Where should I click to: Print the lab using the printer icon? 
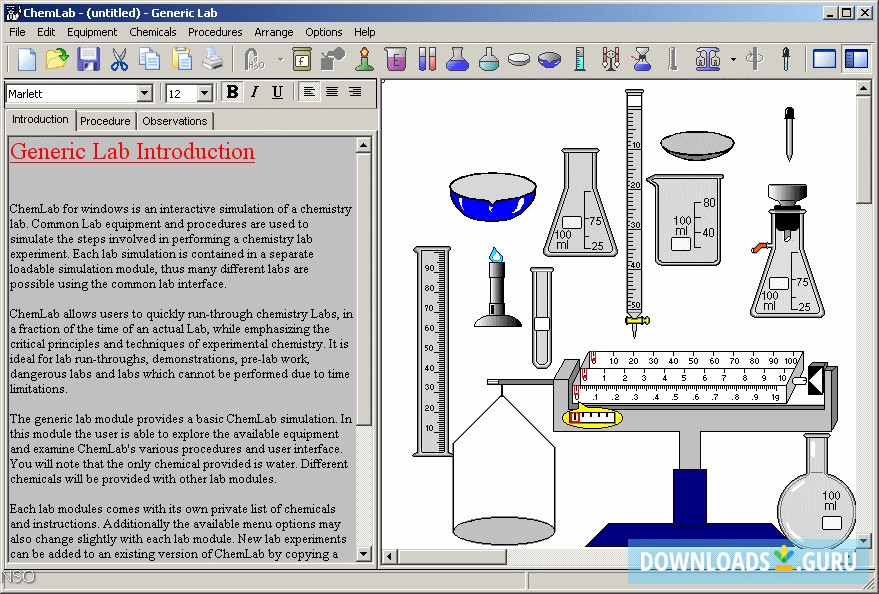(x=212, y=59)
